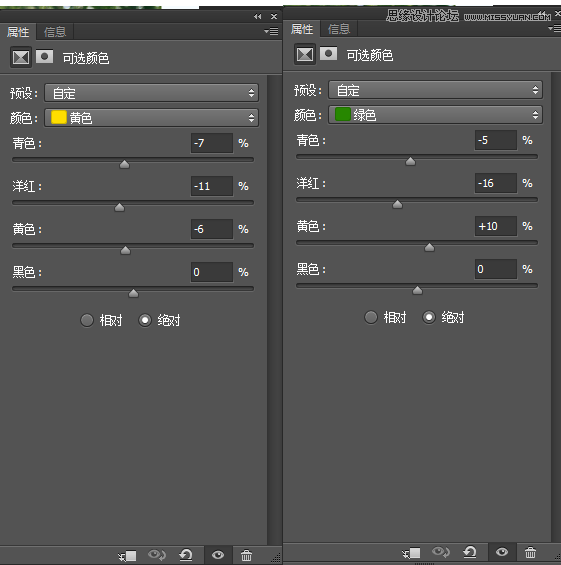Toggle layer visibility eye in right panel
This screenshot has width=561, height=565.
(502, 552)
